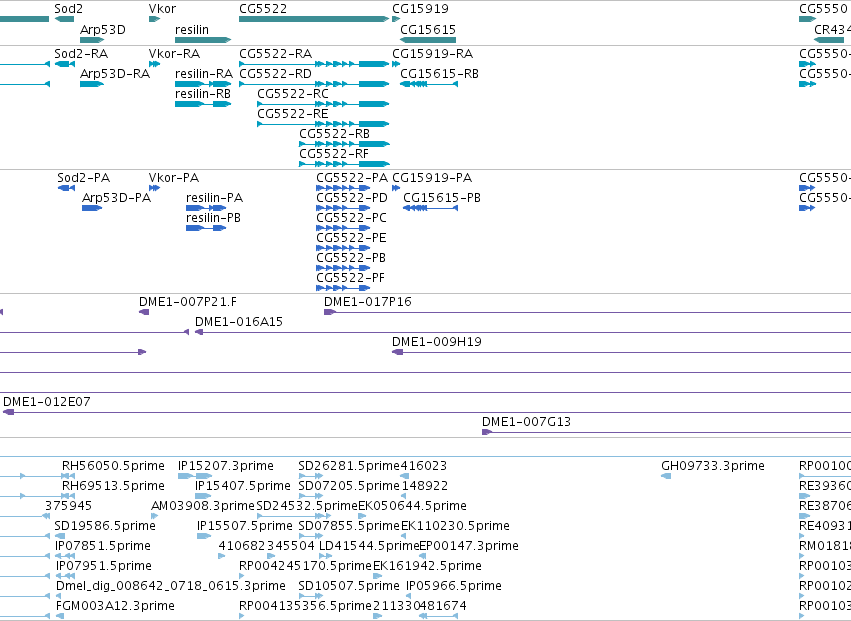Image resolution: width=851 pixels, height=621 pixels.
Task: Select transcript label Sod2-RA
Action: click(x=81, y=54)
